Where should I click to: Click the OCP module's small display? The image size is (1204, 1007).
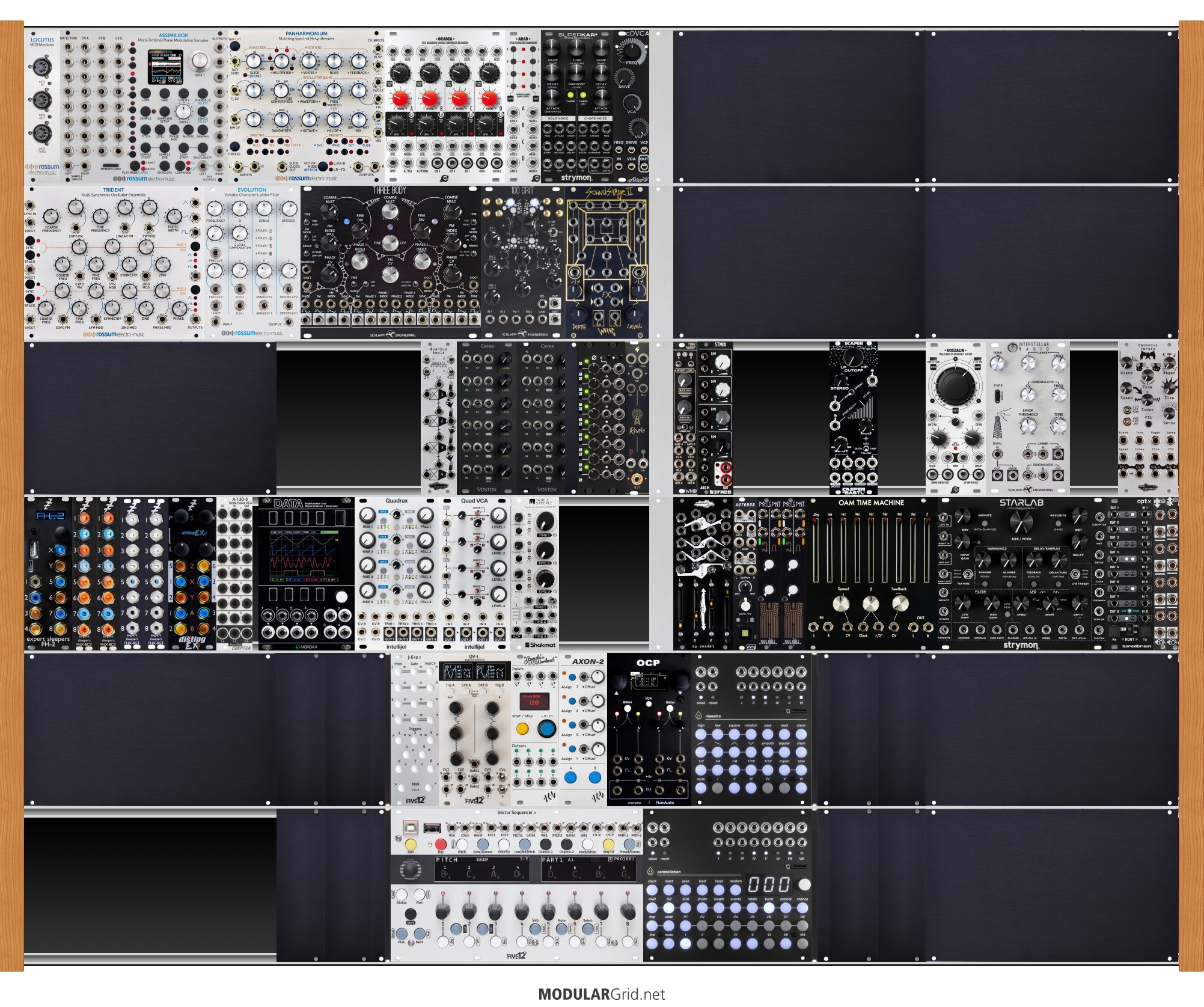[648, 681]
